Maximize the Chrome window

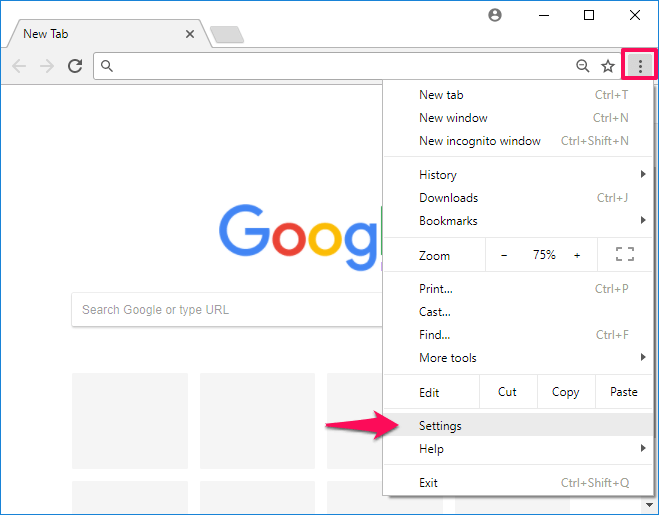click(x=589, y=16)
